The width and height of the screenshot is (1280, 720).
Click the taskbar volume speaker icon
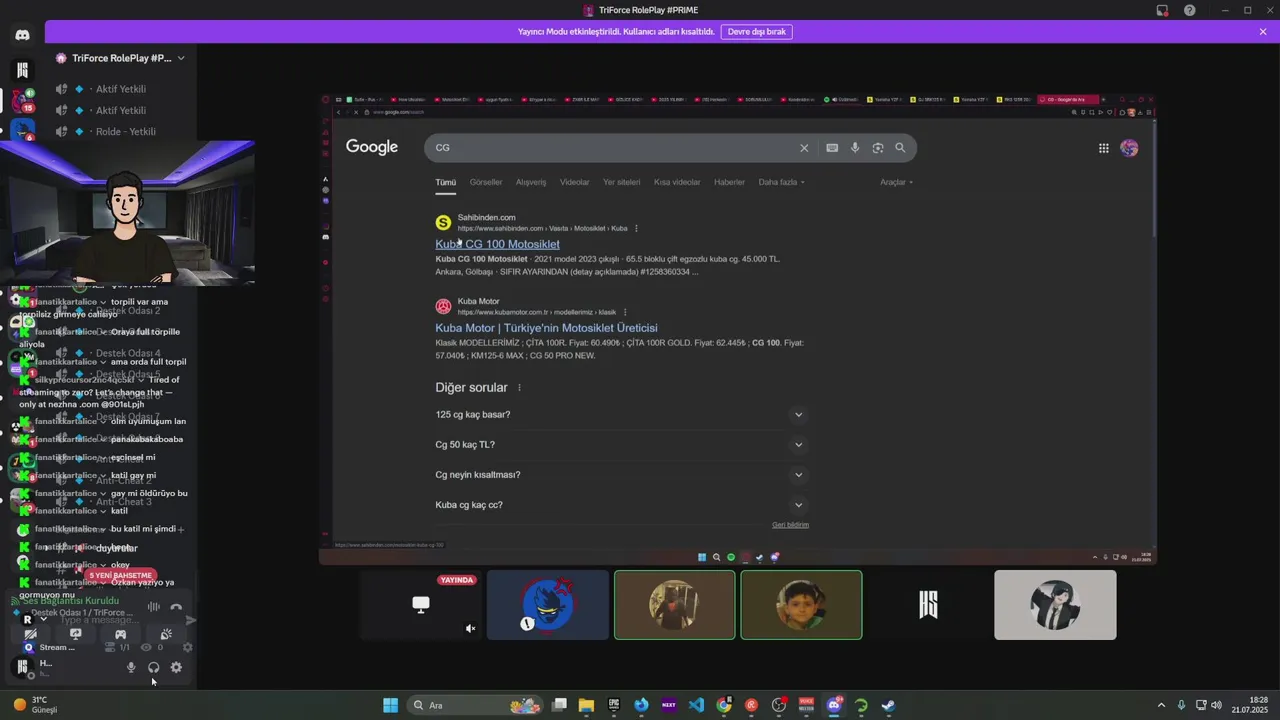pyautogui.click(x=1216, y=705)
